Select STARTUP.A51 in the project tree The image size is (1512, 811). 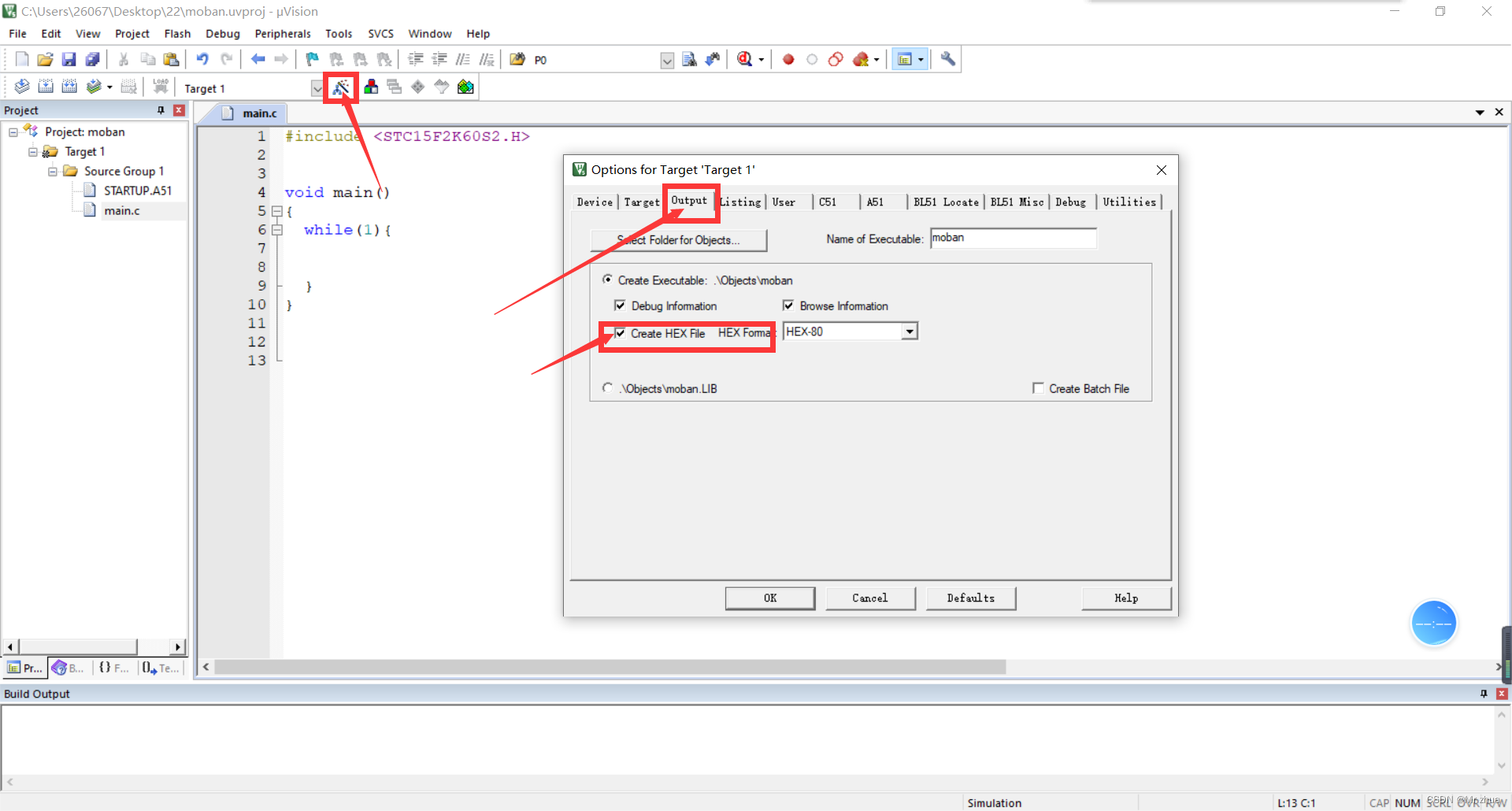137,191
